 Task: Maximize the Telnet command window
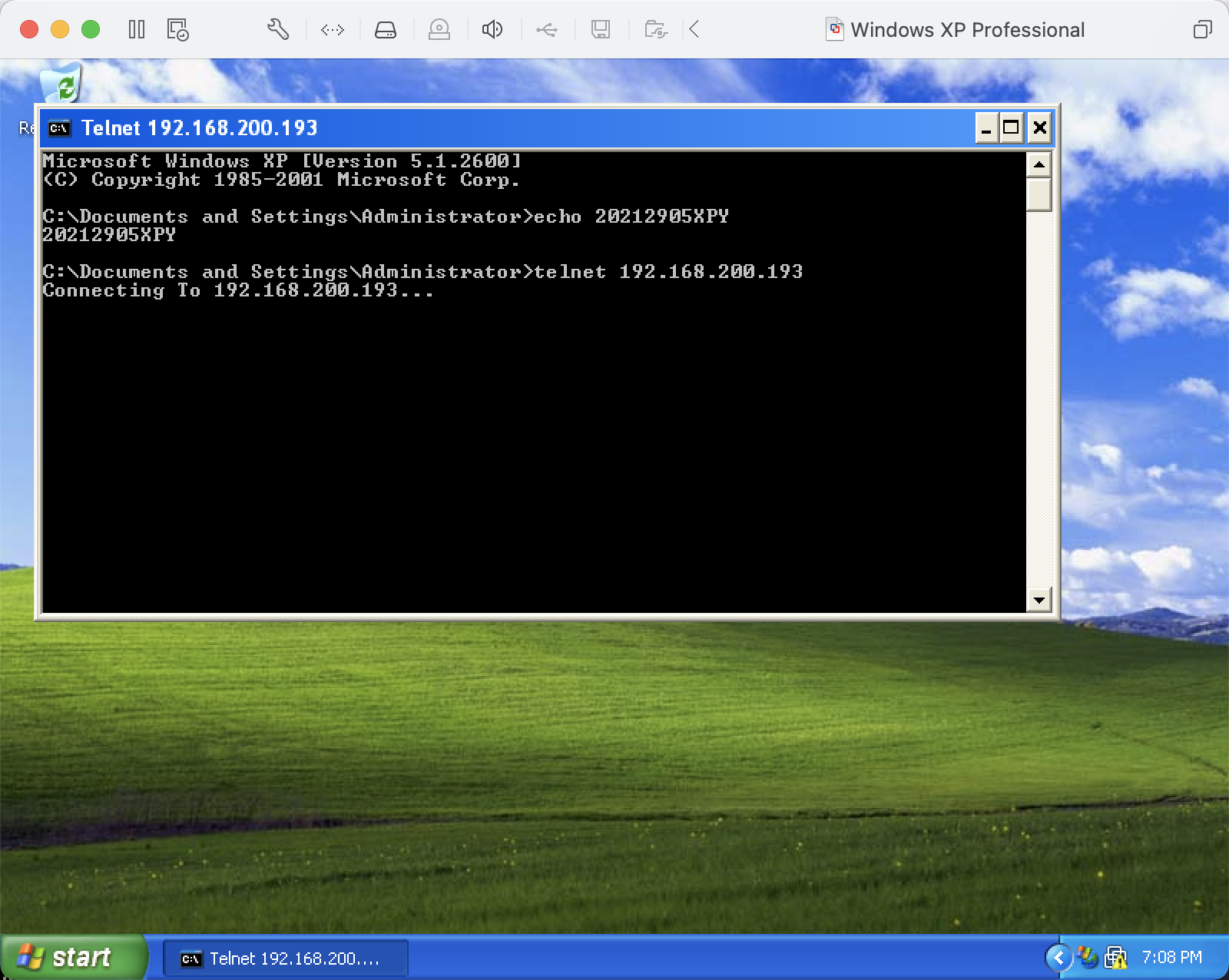click(1012, 127)
